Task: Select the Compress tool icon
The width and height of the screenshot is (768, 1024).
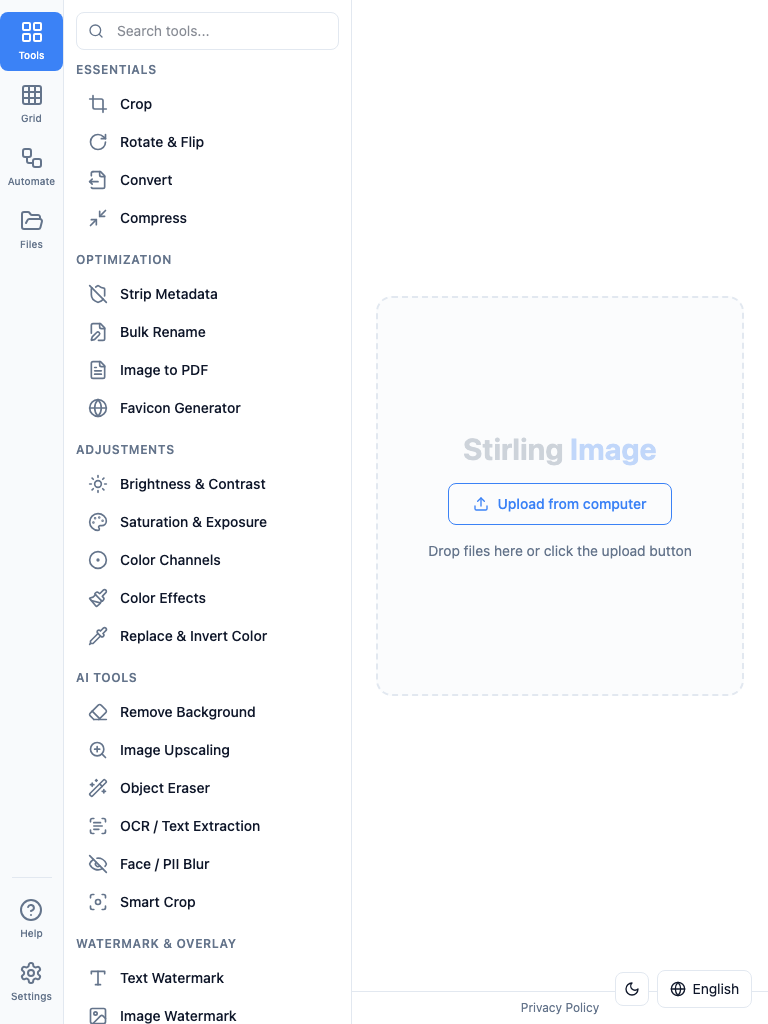Action: [98, 218]
